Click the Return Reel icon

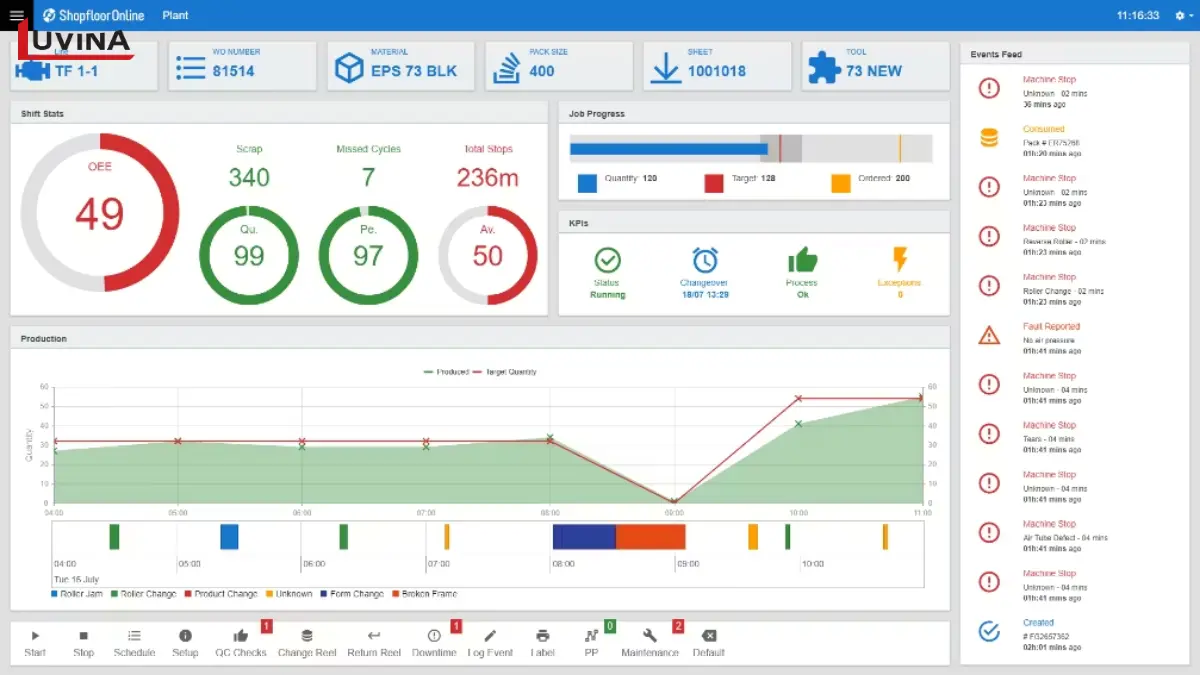click(373, 637)
